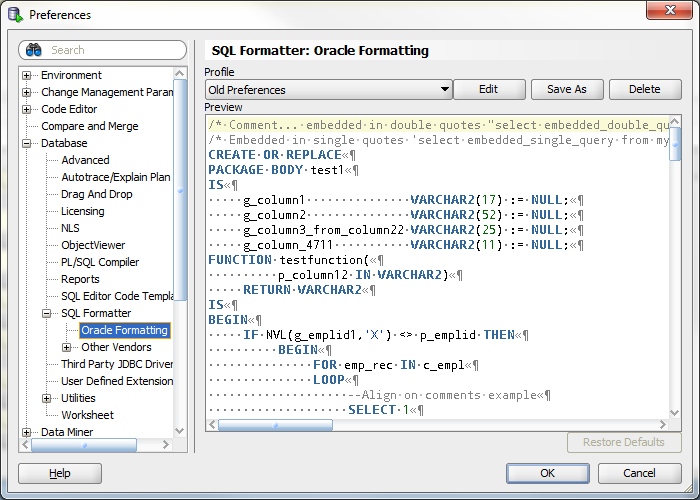The height and width of the screenshot is (500, 700).
Task: Click the Delete profile button
Action: click(x=645, y=89)
